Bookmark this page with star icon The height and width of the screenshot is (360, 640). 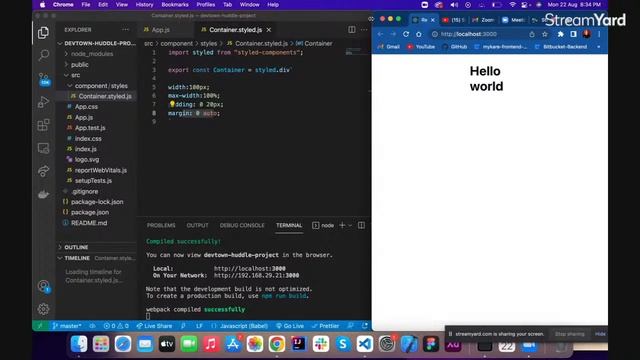(x=545, y=34)
